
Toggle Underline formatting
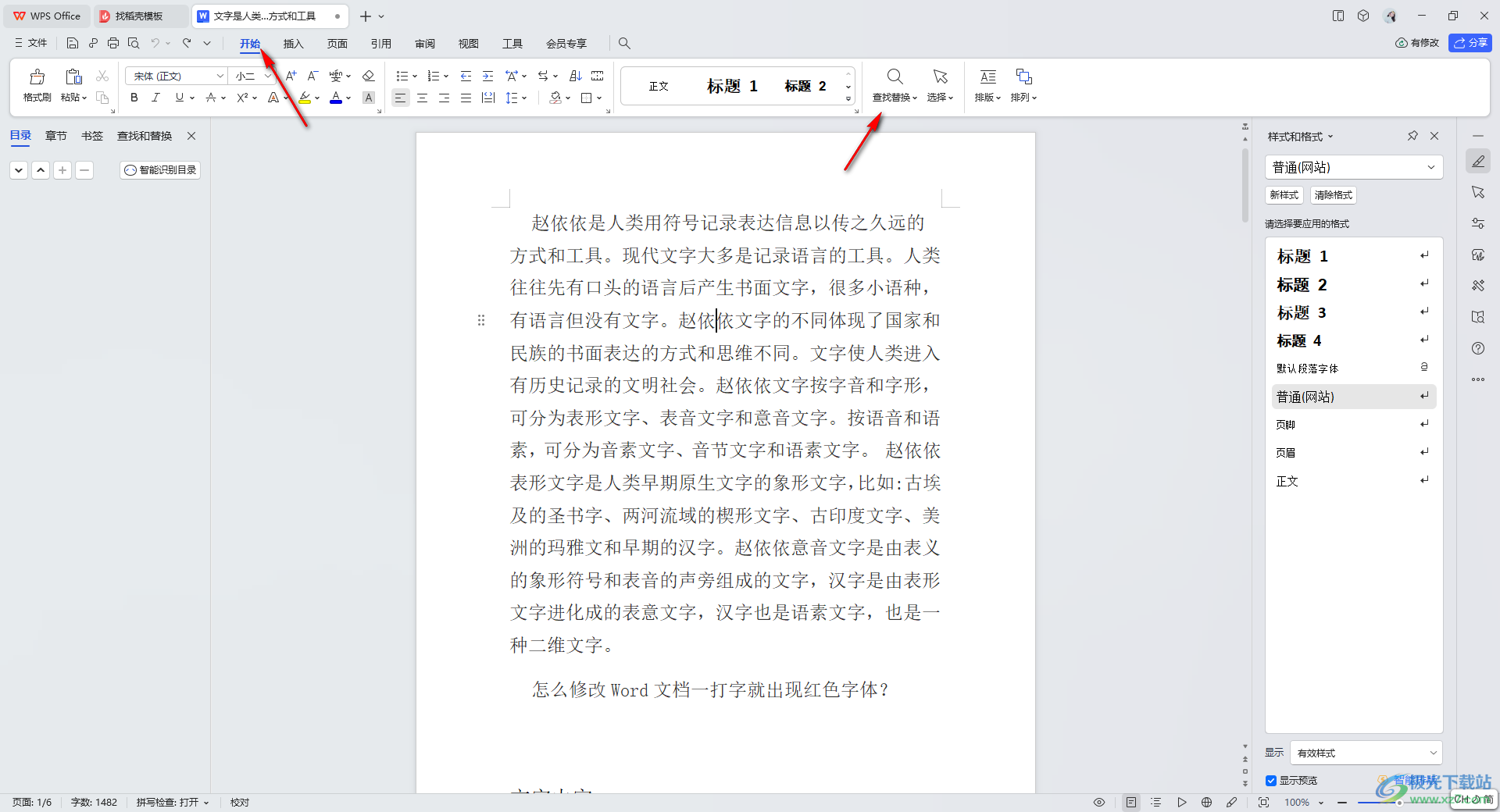click(x=180, y=98)
